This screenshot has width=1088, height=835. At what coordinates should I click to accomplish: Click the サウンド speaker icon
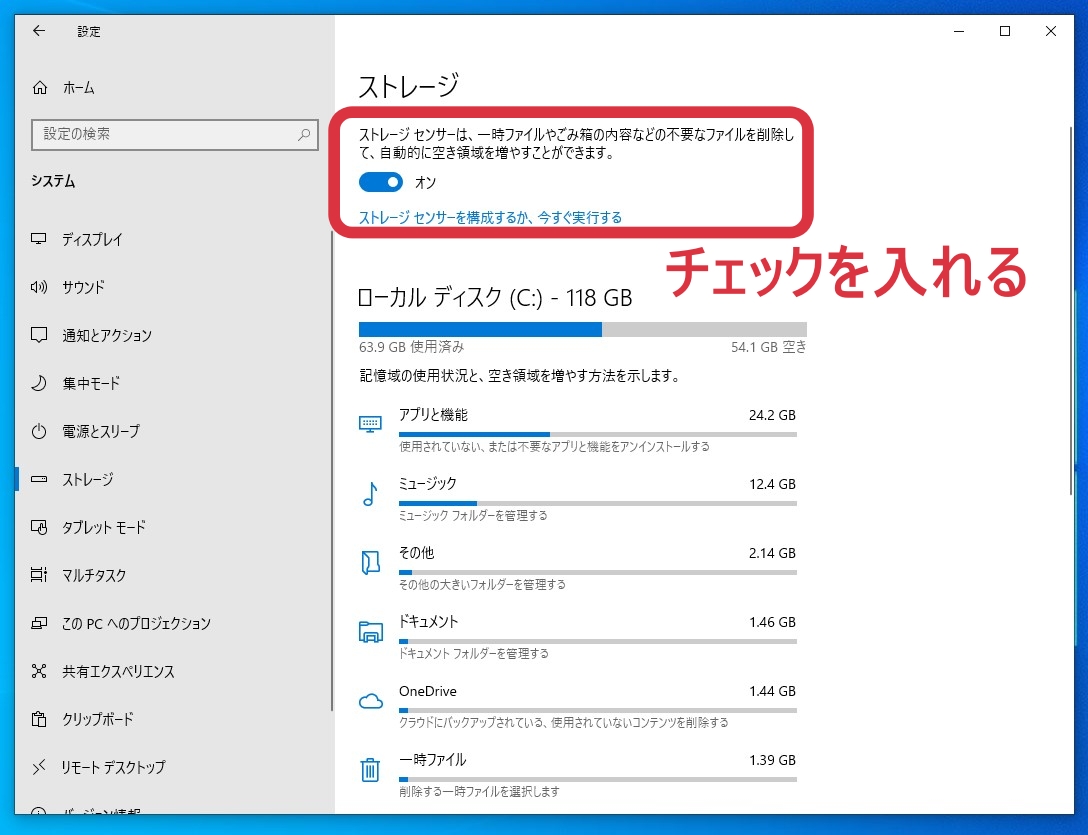[39, 287]
